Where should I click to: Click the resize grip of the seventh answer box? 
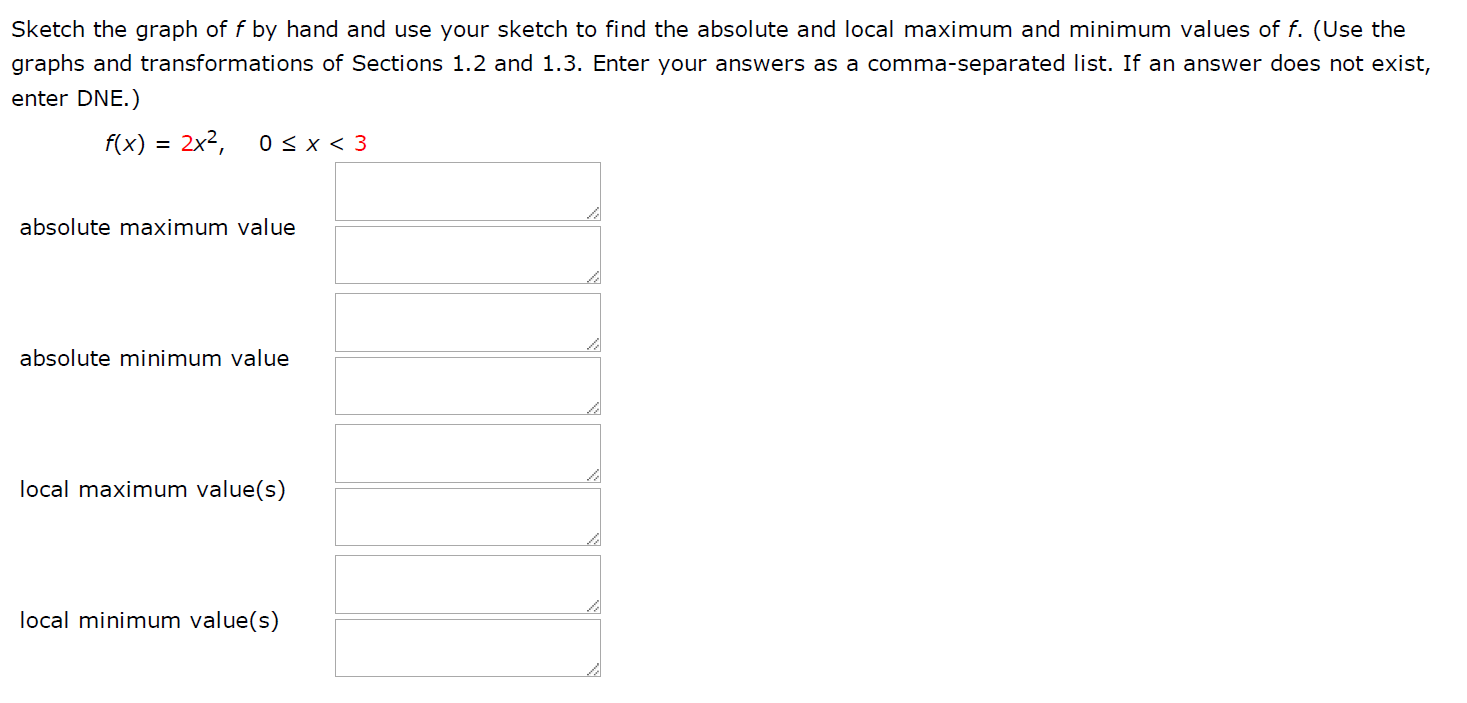click(594, 605)
